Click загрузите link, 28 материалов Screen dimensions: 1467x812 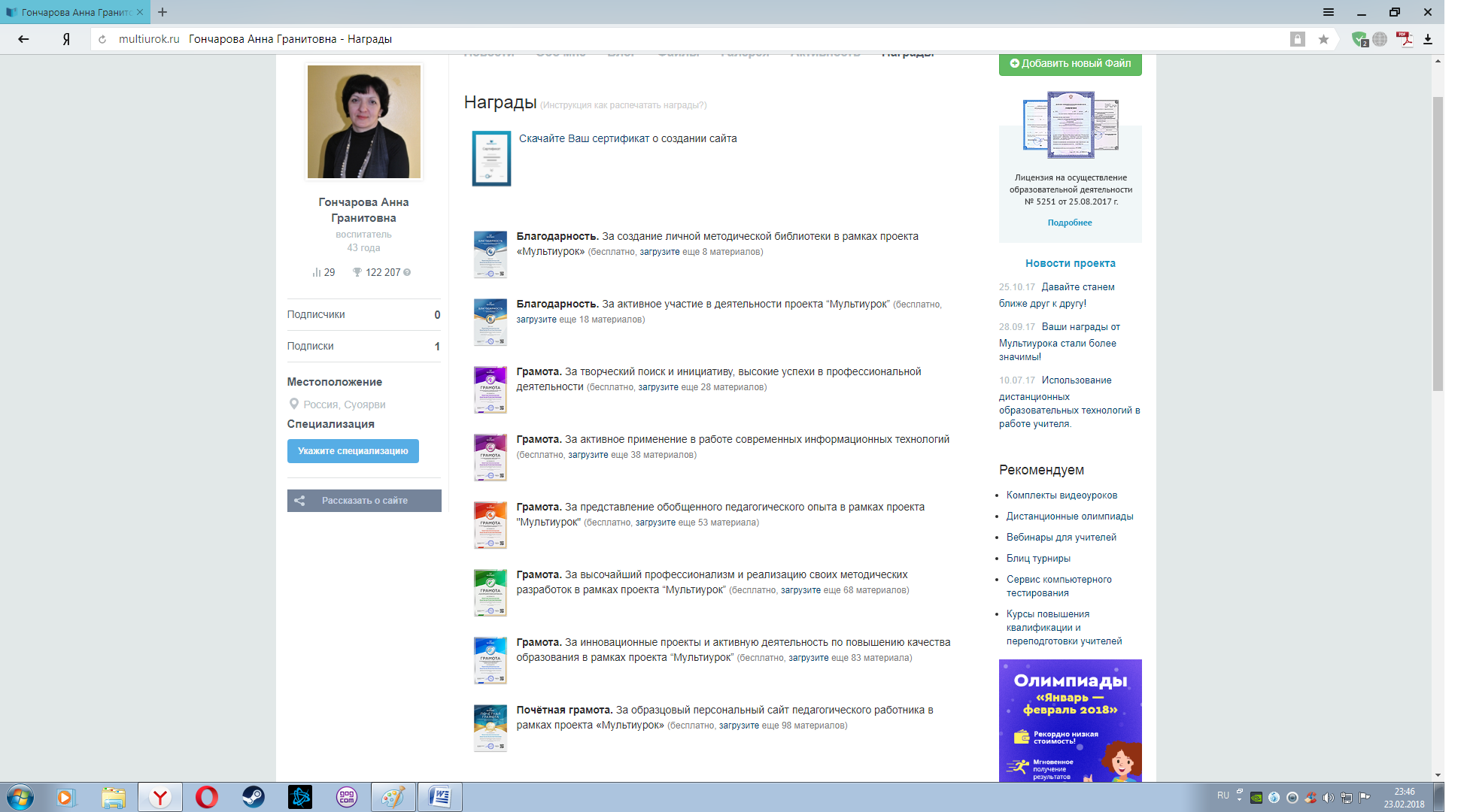[658, 387]
